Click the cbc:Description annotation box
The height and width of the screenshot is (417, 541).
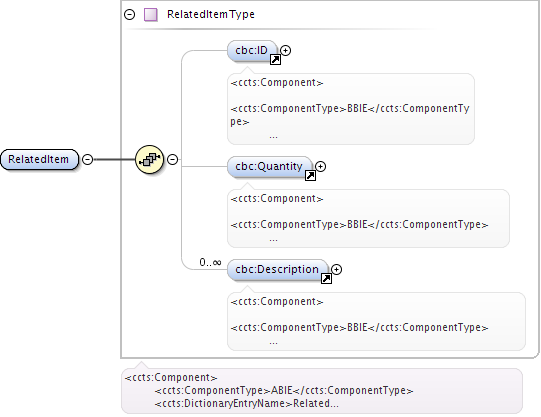tap(376, 321)
